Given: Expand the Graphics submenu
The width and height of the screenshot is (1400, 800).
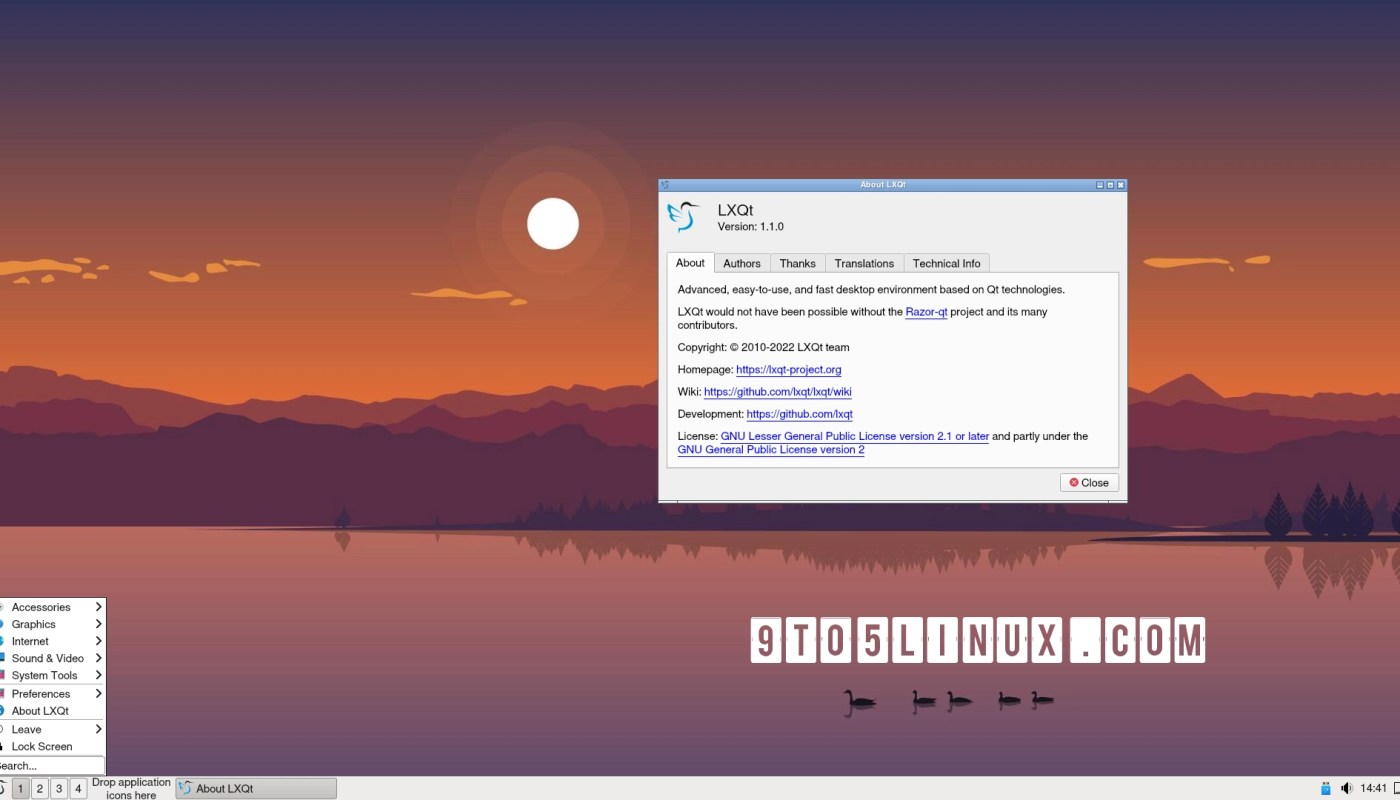Looking at the screenshot, I should pos(52,624).
